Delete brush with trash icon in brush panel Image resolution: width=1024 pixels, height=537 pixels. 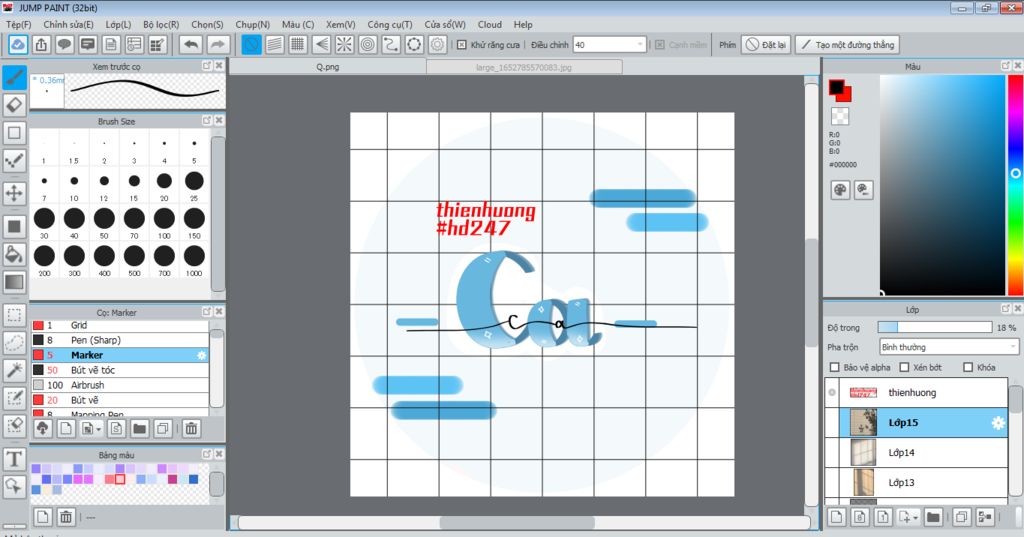191,429
